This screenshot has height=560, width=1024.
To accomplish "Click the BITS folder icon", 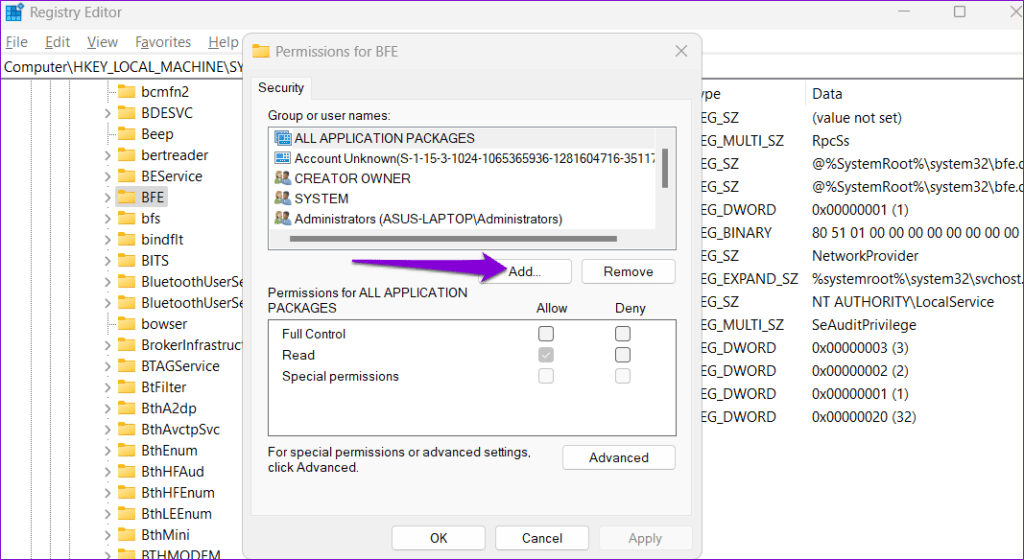I will pyautogui.click(x=126, y=260).
